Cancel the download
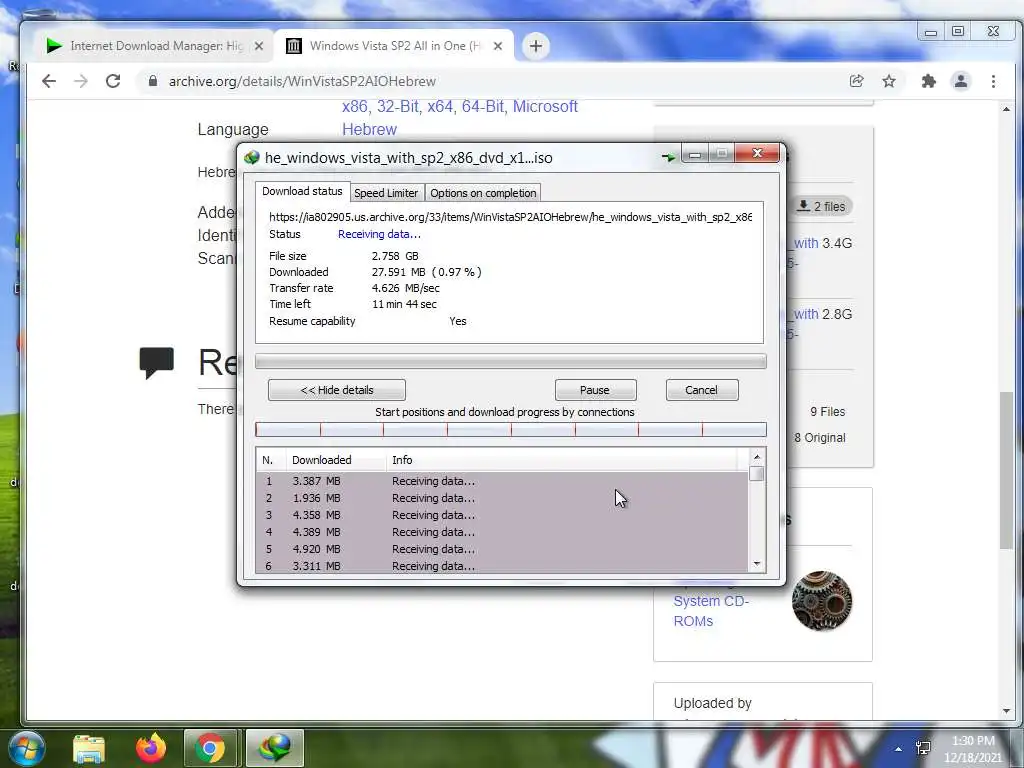This screenshot has height=768, width=1024. coord(701,390)
